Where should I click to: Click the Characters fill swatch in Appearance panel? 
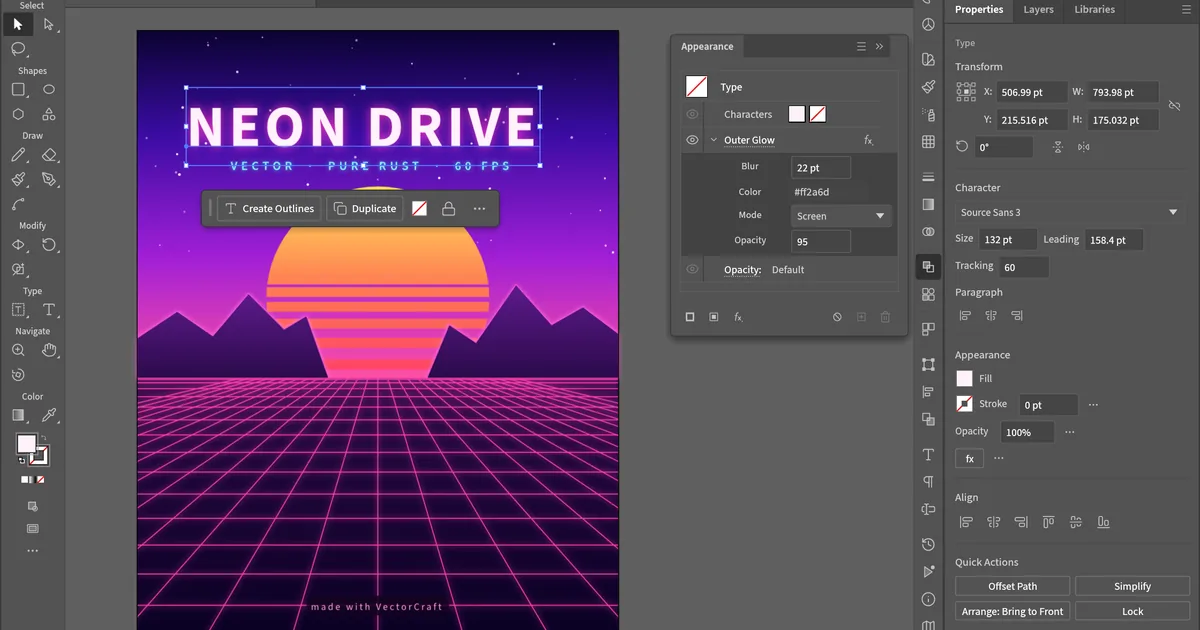coord(797,114)
